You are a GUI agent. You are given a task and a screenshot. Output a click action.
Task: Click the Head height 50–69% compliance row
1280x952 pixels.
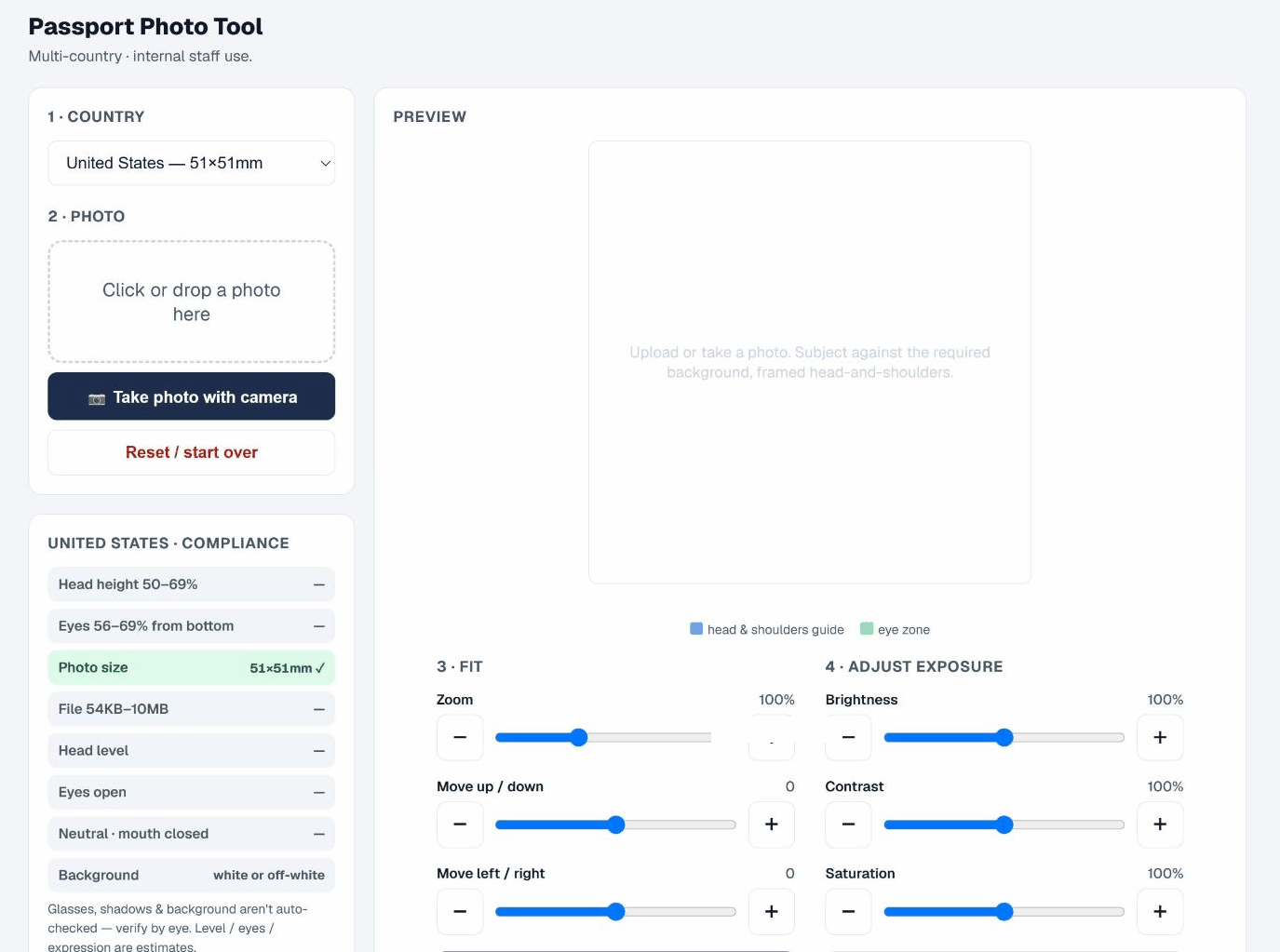pyautogui.click(x=191, y=584)
